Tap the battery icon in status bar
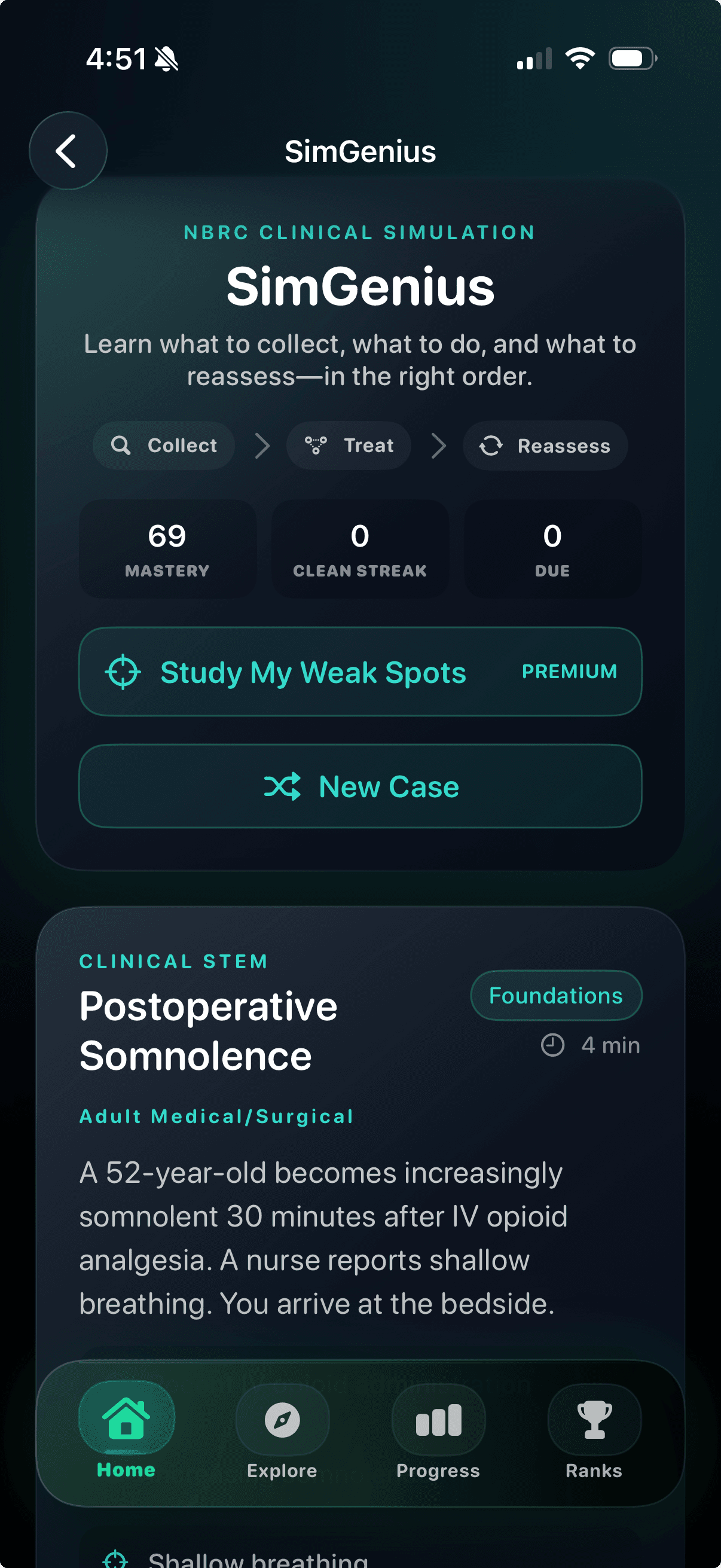The image size is (721, 1568). pos(633,59)
